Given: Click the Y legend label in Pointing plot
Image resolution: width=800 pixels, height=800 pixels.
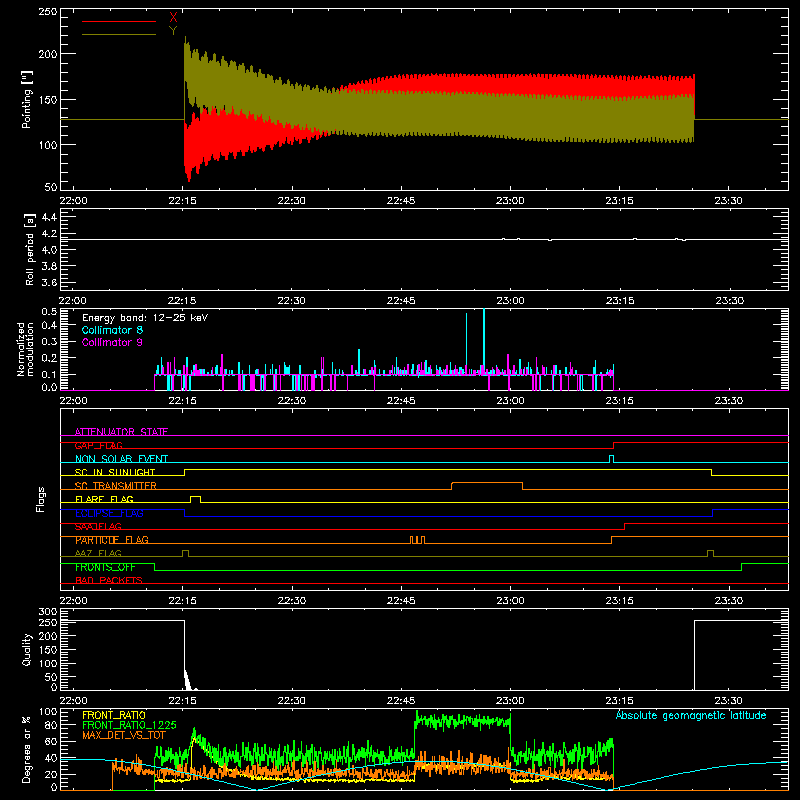Looking at the screenshot, I should tap(173, 31).
